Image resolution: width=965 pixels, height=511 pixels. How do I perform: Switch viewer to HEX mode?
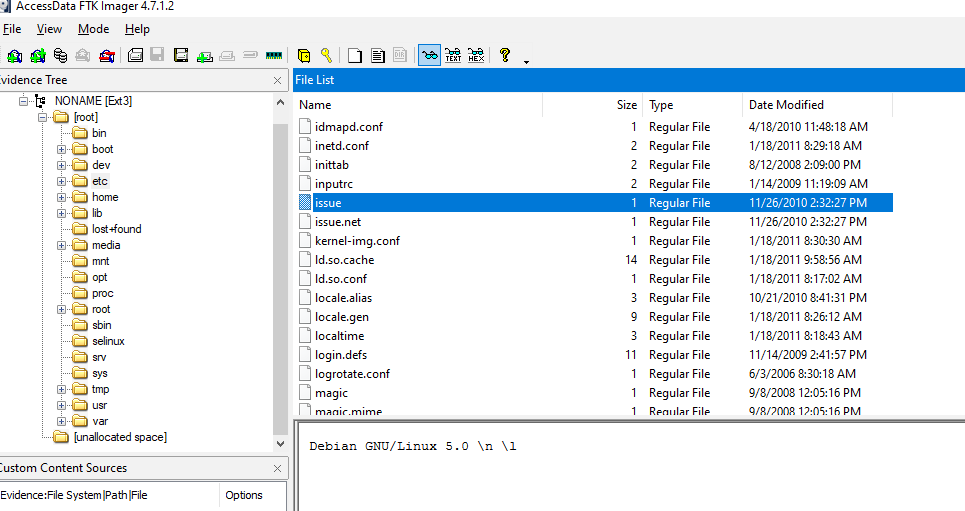pyautogui.click(x=476, y=55)
